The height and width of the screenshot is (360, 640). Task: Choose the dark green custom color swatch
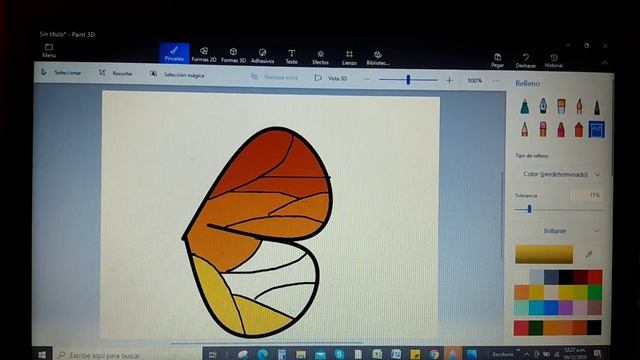tap(536, 328)
